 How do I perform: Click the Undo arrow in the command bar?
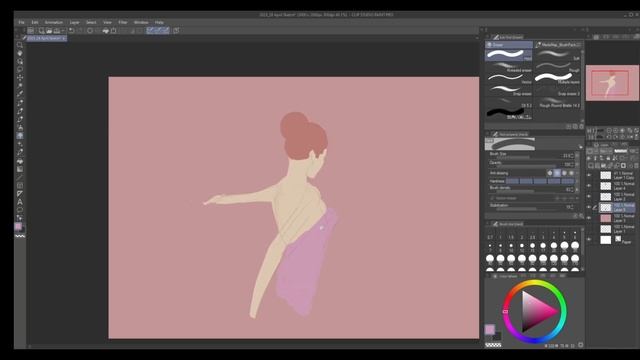pyautogui.click(x=72, y=31)
